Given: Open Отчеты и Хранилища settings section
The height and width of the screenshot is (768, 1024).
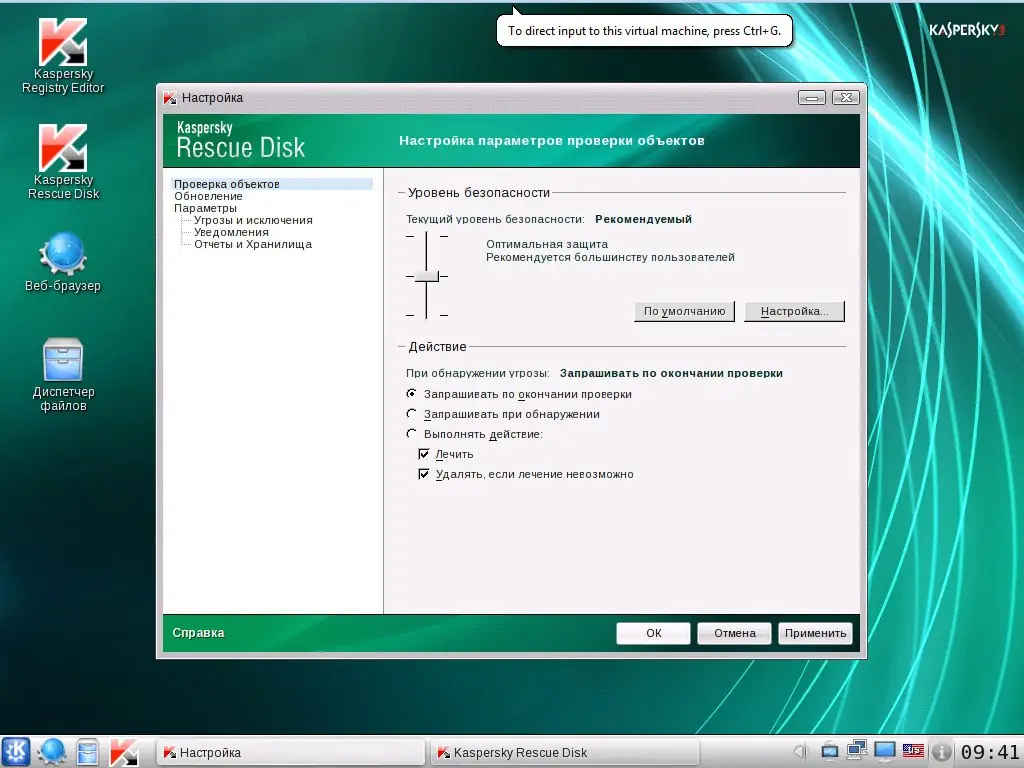Looking at the screenshot, I should 253,244.
